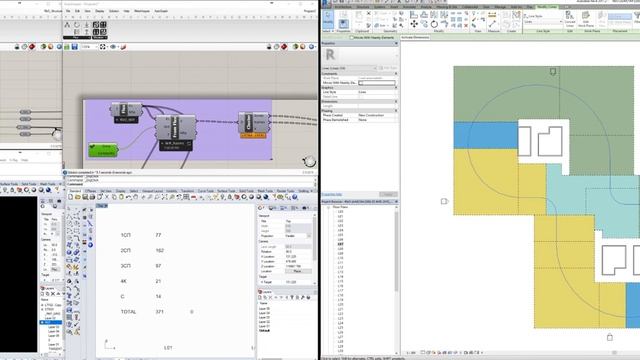
Task: Toggle Moves With Nearby Elements checkbox in options bar
Action: click(351, 38)
